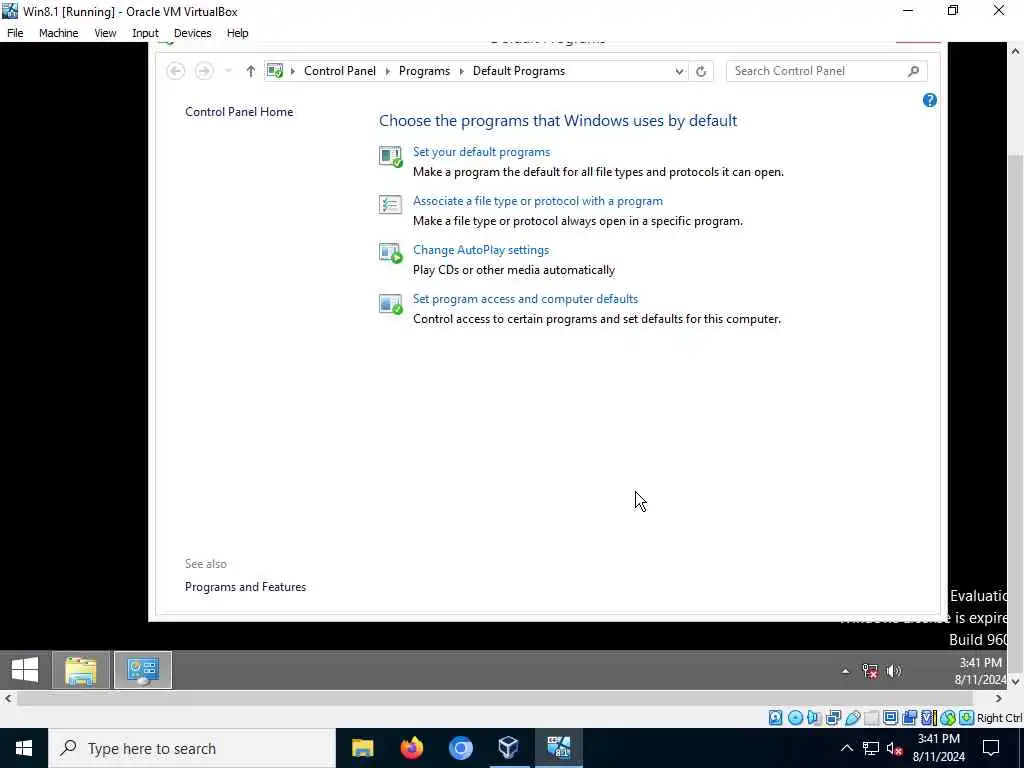Expand chevron after Control Panel breadcrumb
Screen dimensions: 1024x768
coord(388,71)
